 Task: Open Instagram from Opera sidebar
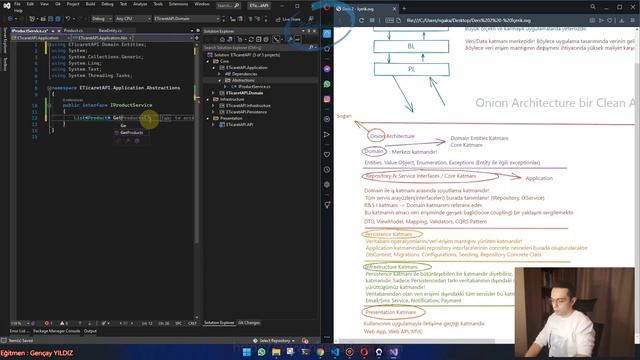pos(327,99)
